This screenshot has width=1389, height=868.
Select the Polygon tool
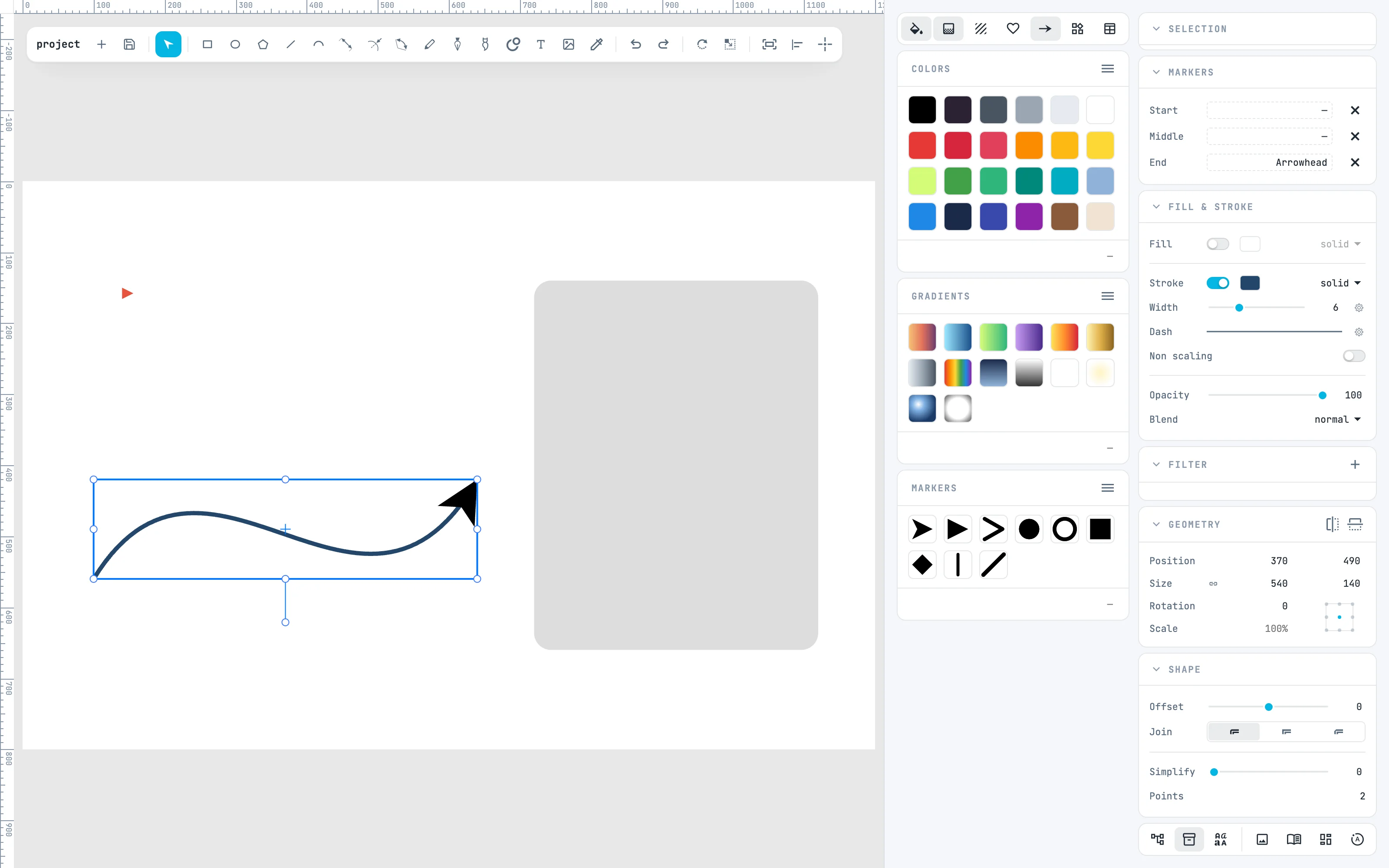pos(263,44)
